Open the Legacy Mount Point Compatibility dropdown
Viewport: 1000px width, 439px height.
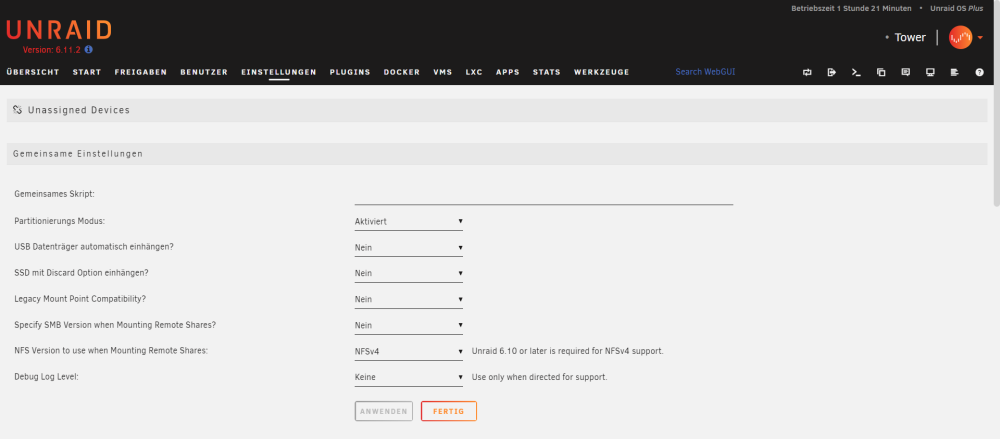(409, 299)
